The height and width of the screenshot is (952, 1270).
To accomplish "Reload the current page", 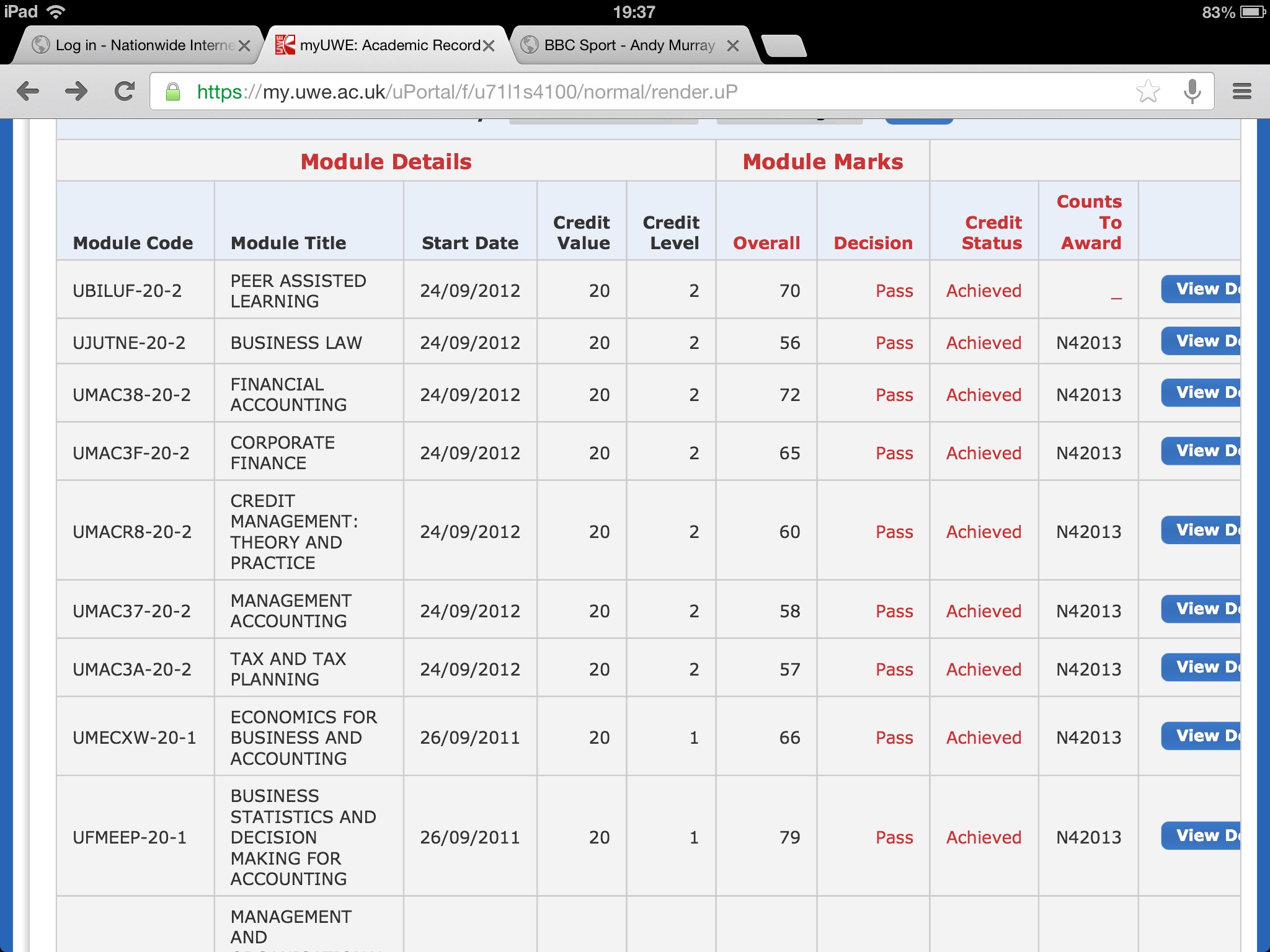I will [x=125, y=92].
